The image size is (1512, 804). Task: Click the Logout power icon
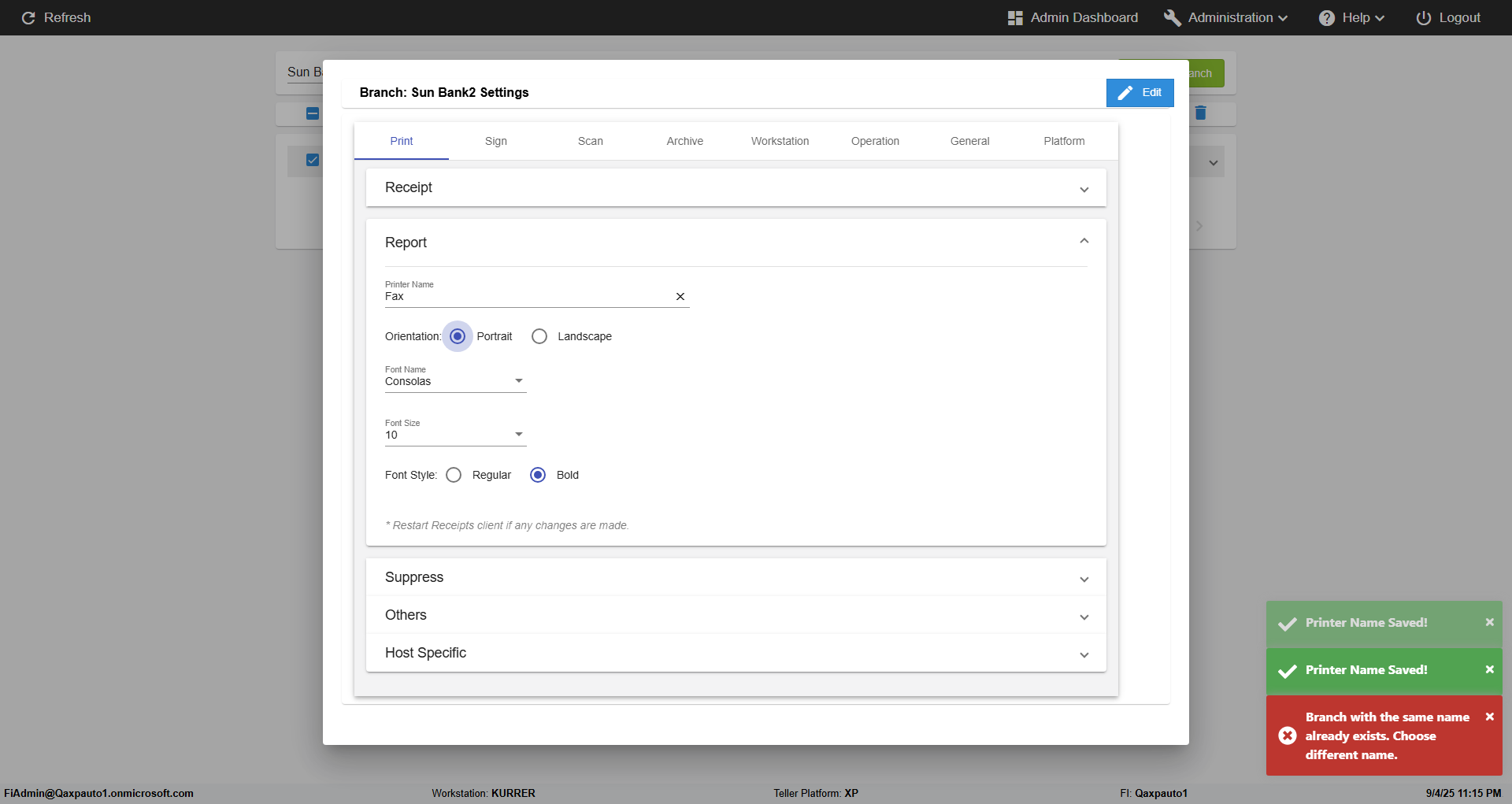1423,17
